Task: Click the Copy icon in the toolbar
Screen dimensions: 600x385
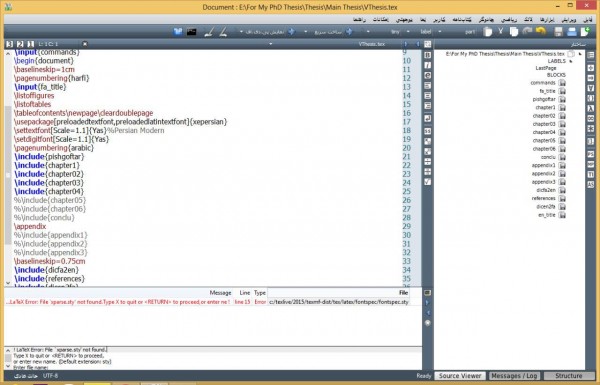Action: 514,32
